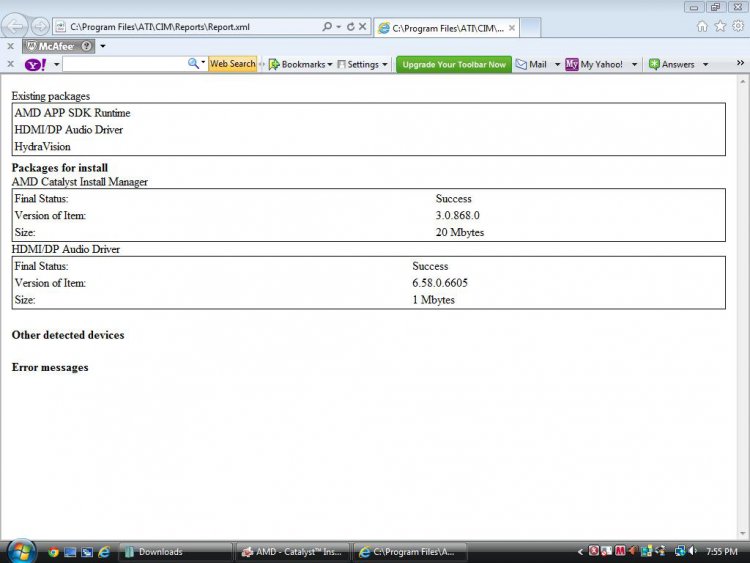Open the address bar autocomplete dropdown arrow
The image size is (750, 563).
pos(339,27)
